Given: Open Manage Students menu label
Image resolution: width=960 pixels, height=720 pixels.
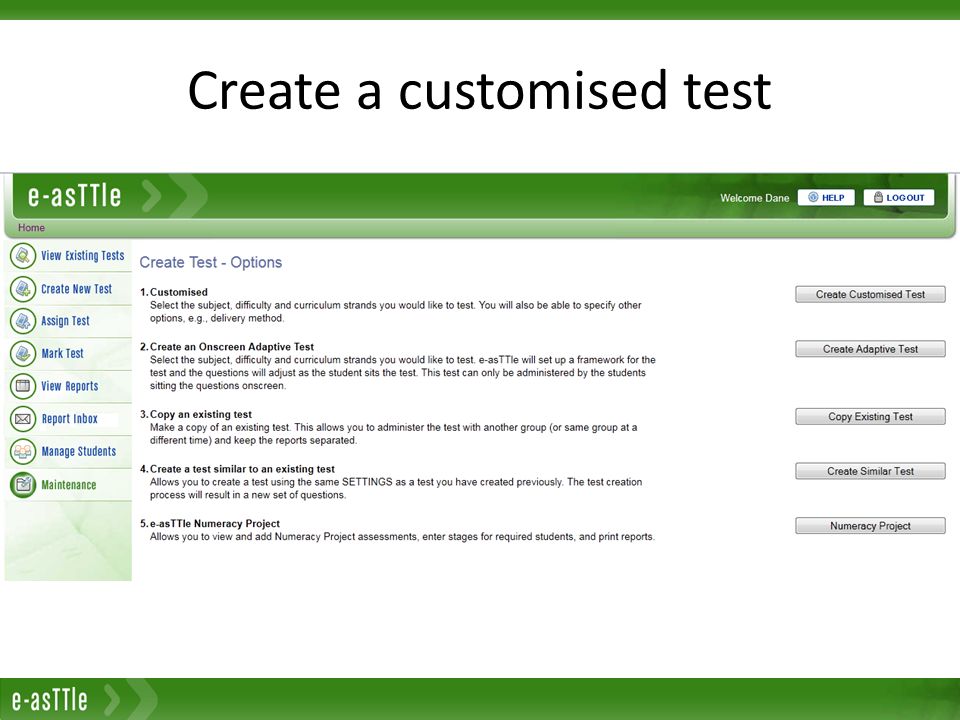Looking at the screenshot, I should pos(79,451).
